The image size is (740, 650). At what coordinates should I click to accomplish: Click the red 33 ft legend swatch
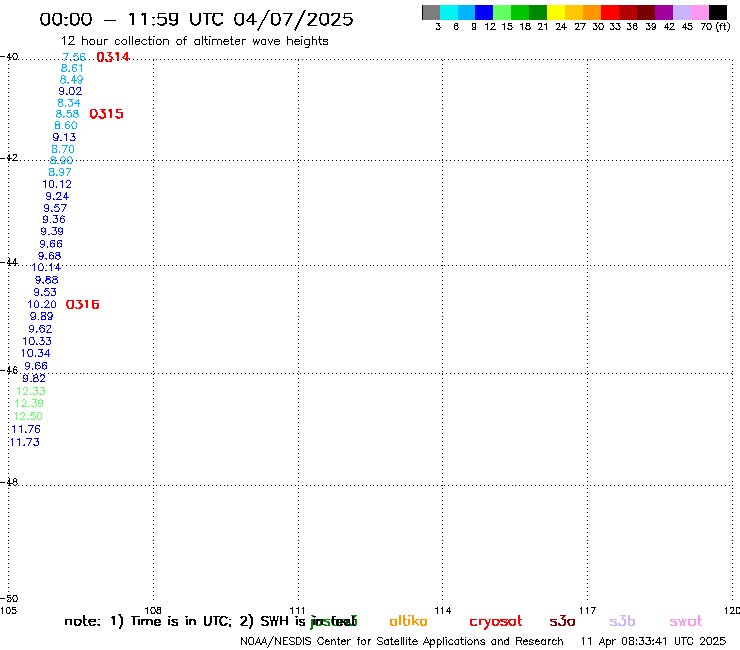pos(610,12)
